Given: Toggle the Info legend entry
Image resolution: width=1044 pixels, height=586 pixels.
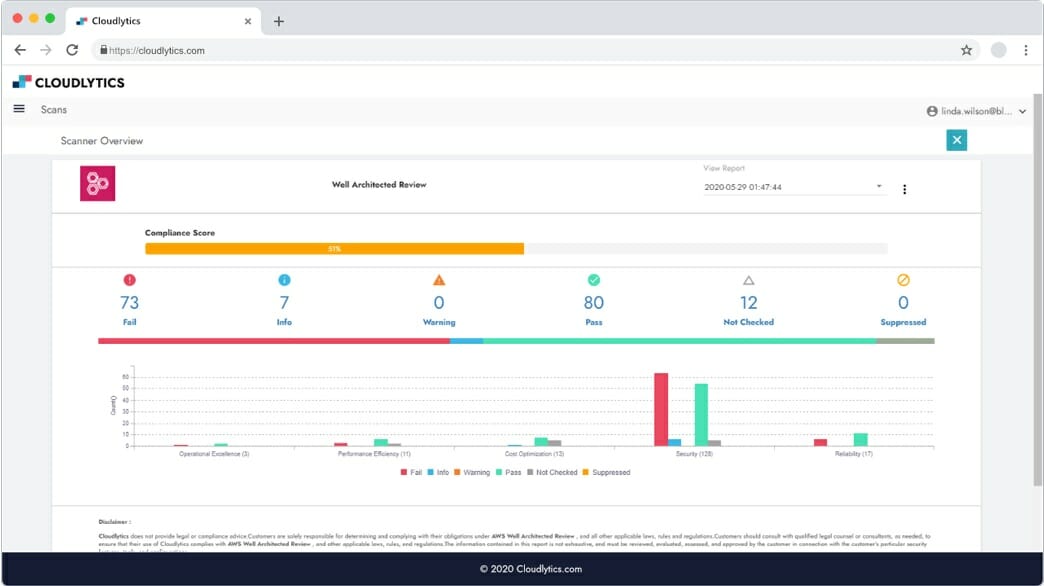Looking at the screenshot, I should (438, 472).
